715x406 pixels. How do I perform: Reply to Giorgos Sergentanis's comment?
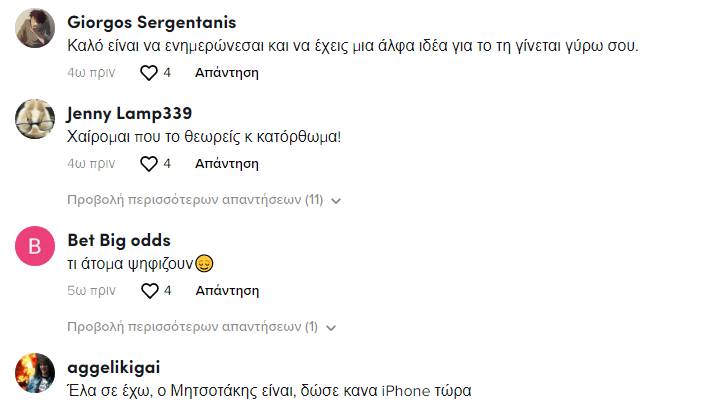click(x=226, y=72)
